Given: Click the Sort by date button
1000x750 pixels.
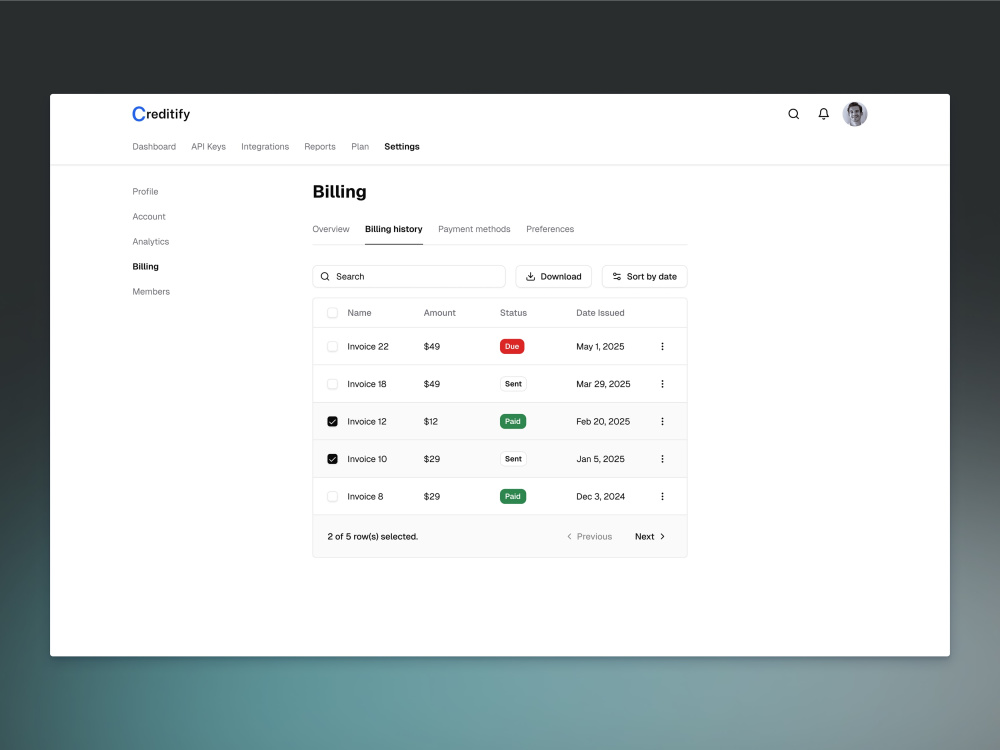Looking at the screenshot, I should pyautogui.click(x=645, y=277).
